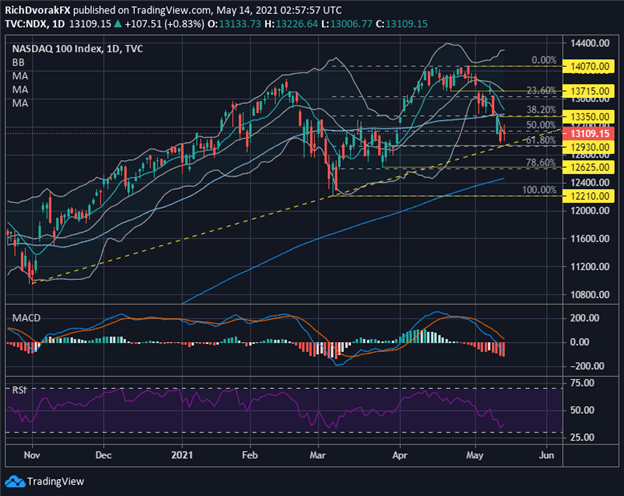Click the 78.60% Fibonacci level label
This screenshot has width=624, height=496.
(x=541, y=162)
